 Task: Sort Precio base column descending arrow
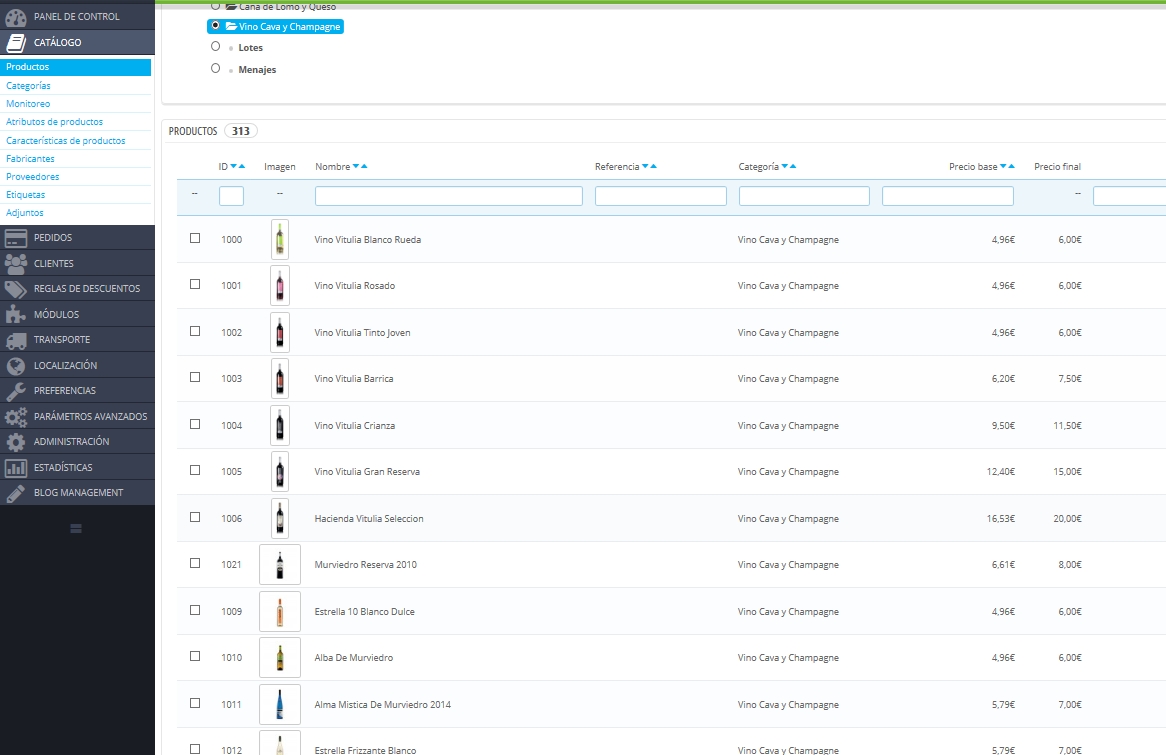tap(1003, 166)
